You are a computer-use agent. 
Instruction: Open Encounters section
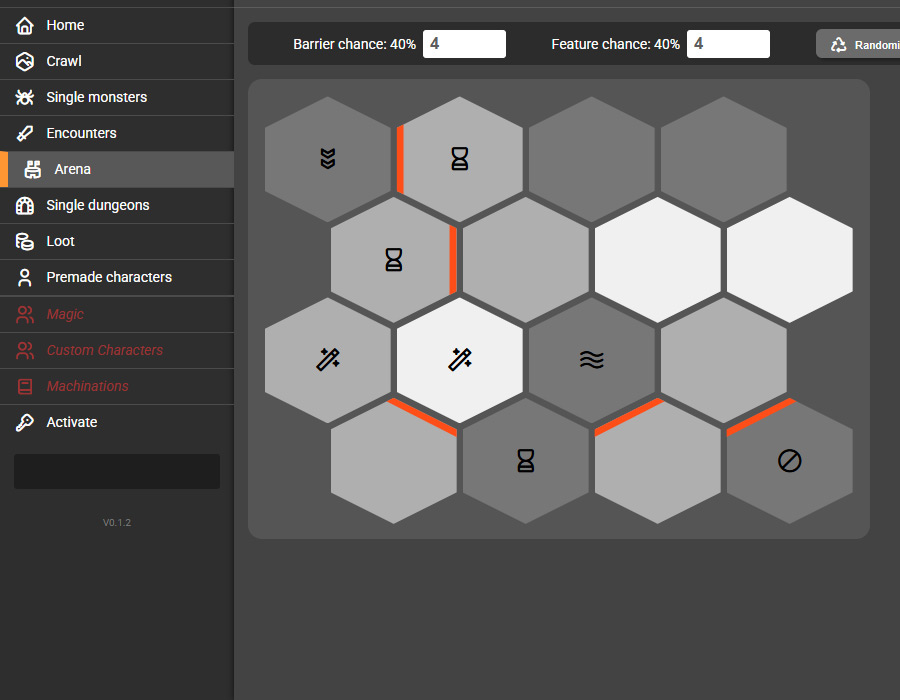117,133
